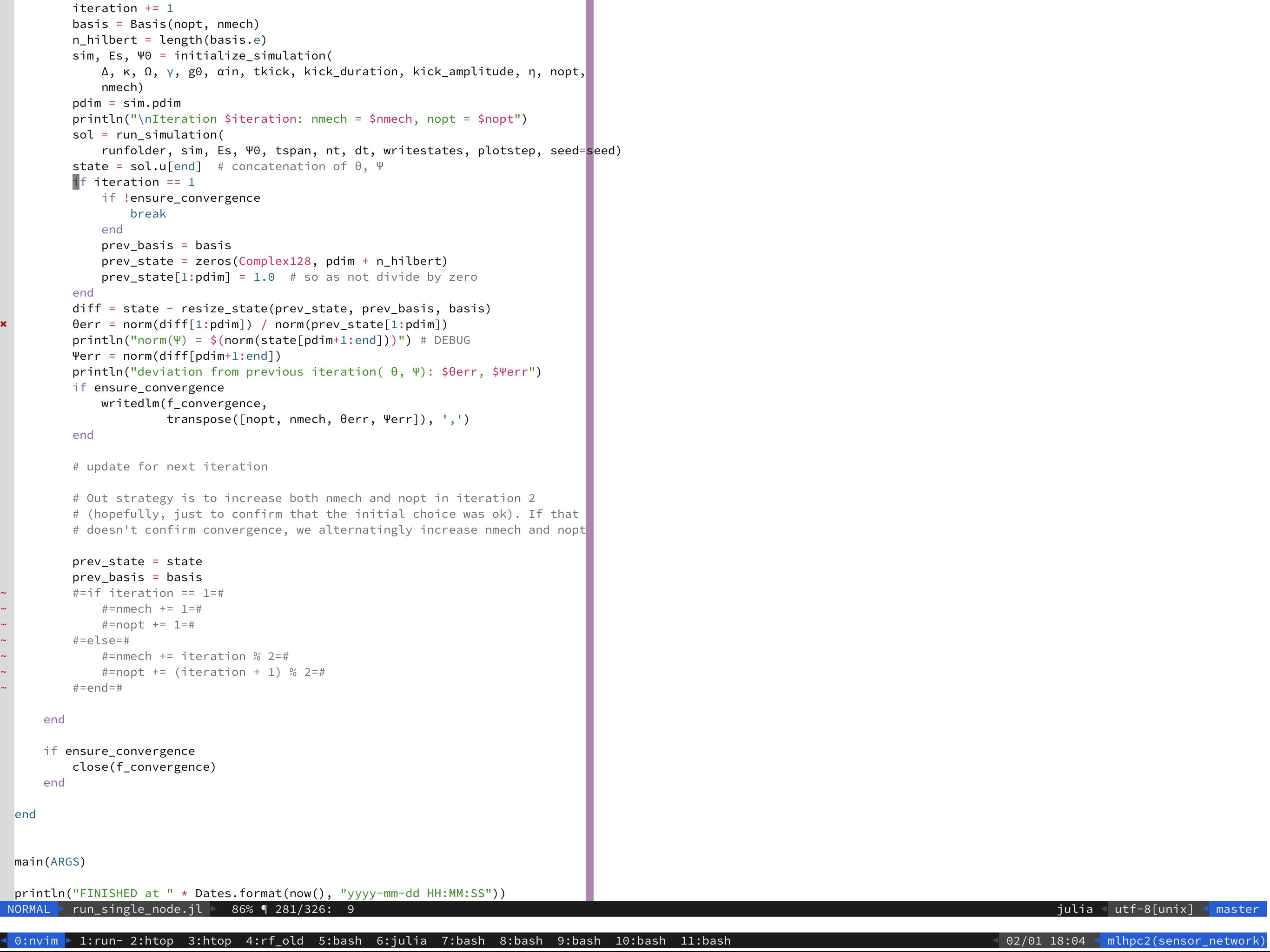1270x952 pixels.
Task: Click 'Complex128' type in zeros call
Action: [274, 261]
